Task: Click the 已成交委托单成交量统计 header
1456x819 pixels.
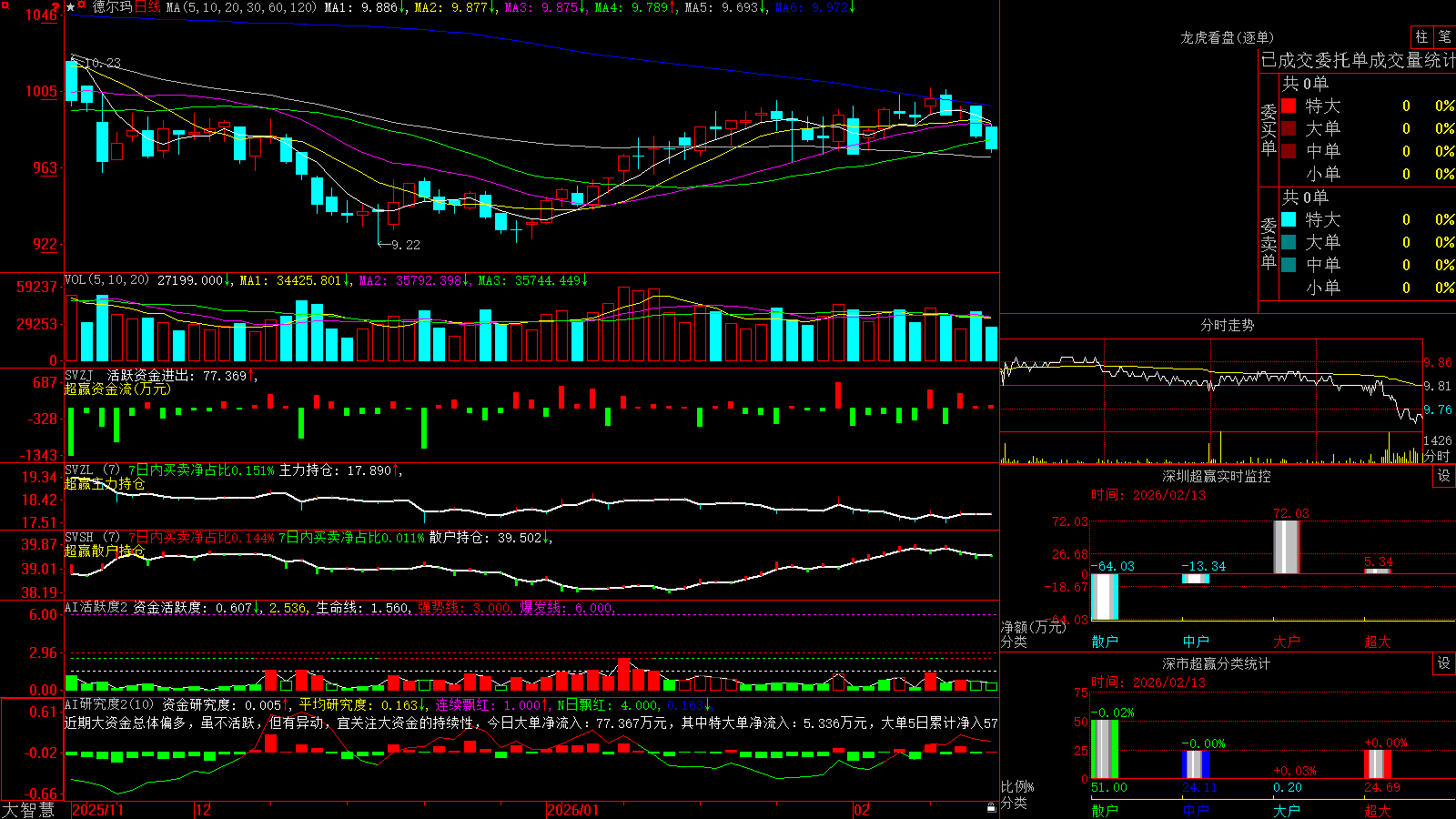Action: (x=1358, y=60)
